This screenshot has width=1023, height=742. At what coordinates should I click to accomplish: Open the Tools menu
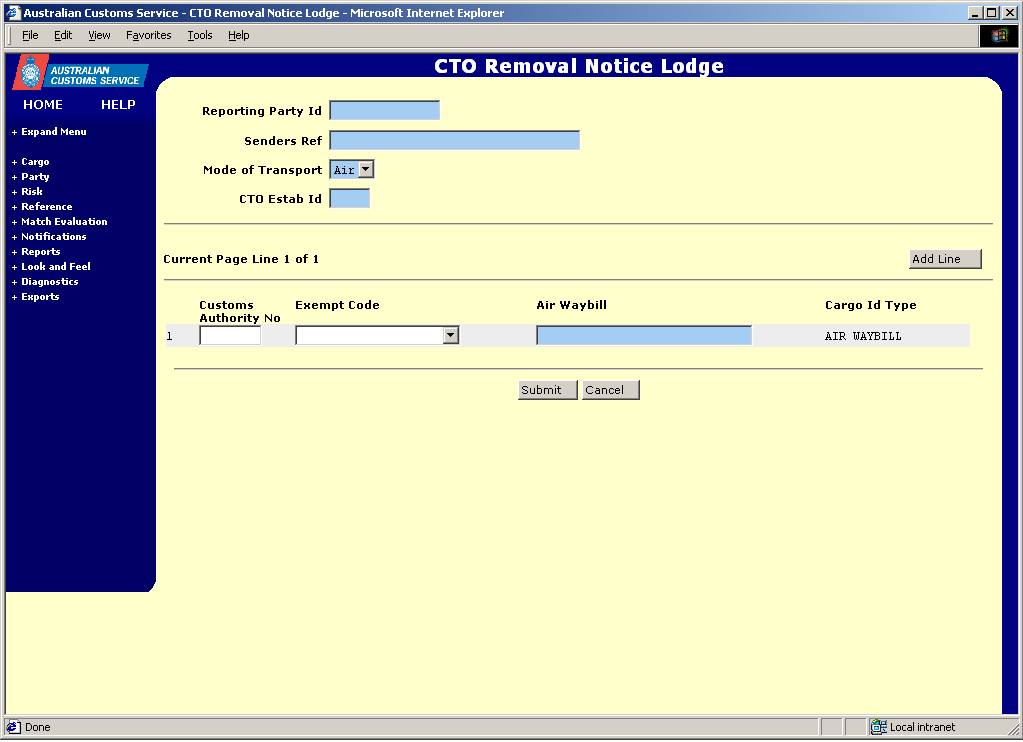(x=200, y=35)
